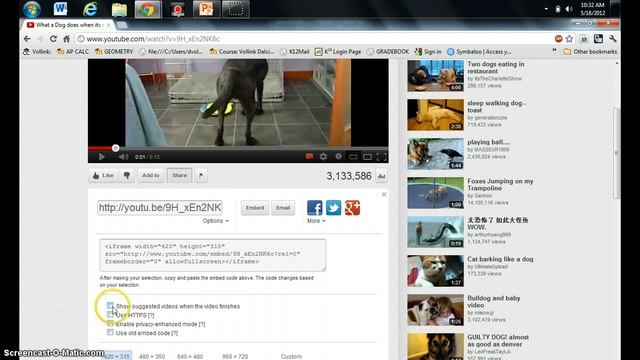640x360 pixels.
Task: Click the red Adblock extension icon
Action: tap(559, 39)
